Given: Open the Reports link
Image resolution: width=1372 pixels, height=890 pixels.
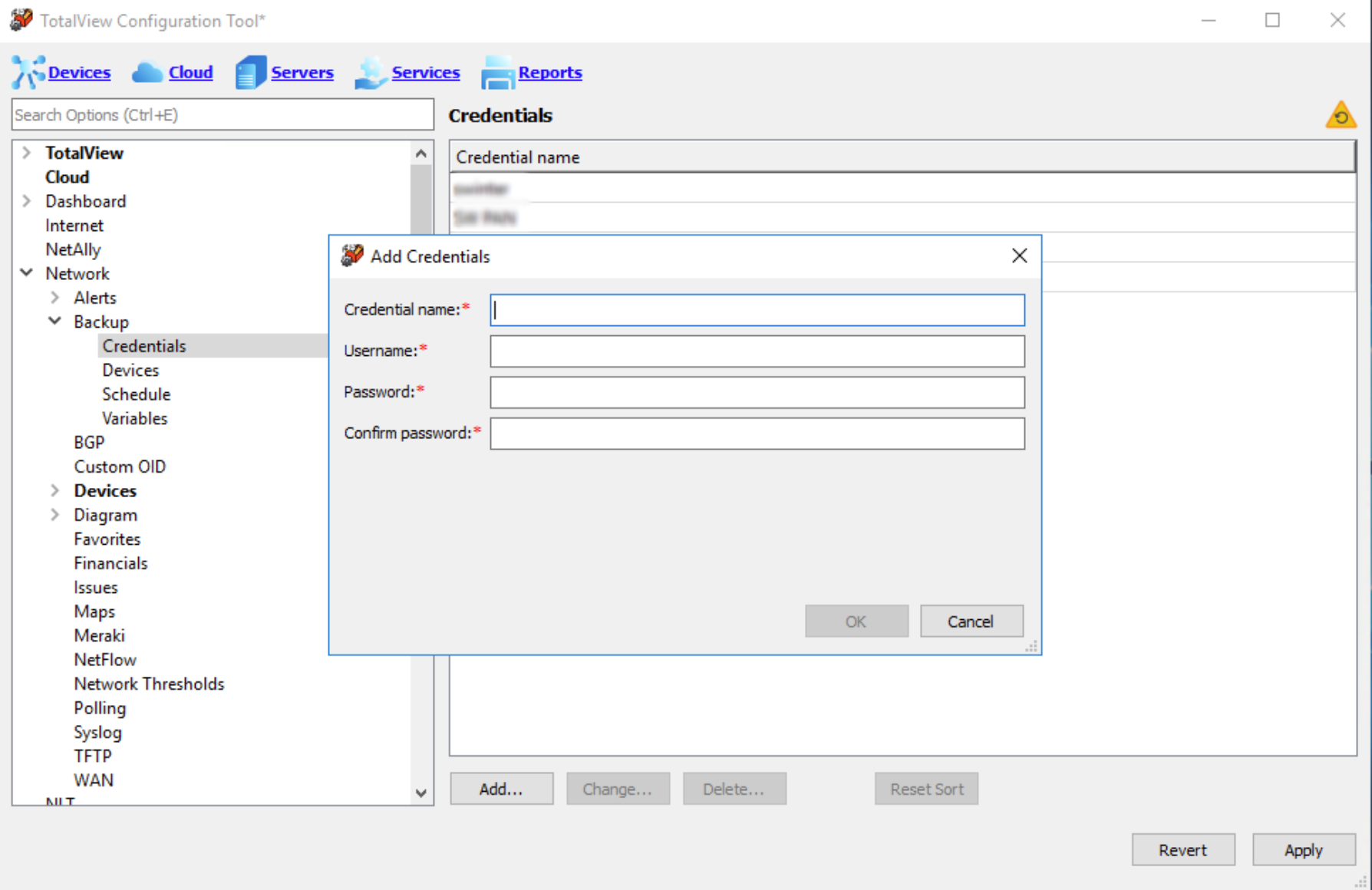Looking at the screenshot, I should (550, 72).
